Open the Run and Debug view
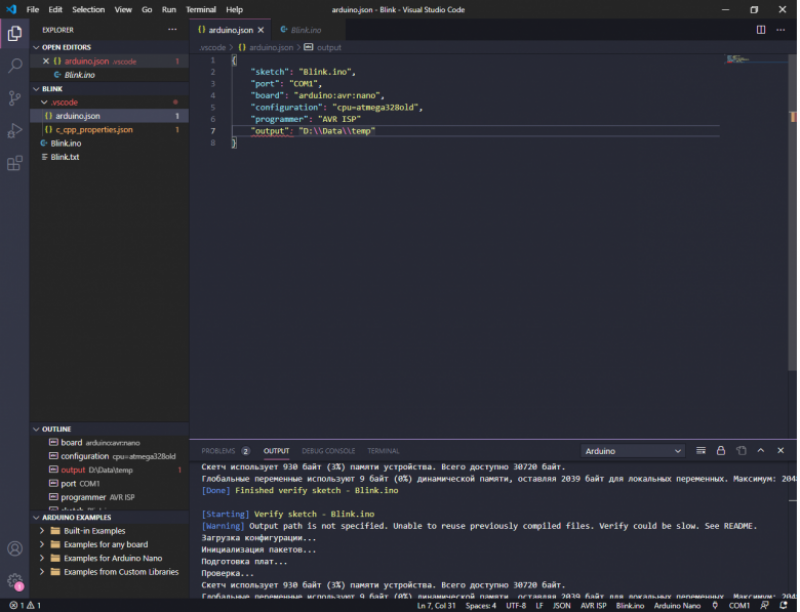This screenshot has height=612, width=800. coord(15,131)
